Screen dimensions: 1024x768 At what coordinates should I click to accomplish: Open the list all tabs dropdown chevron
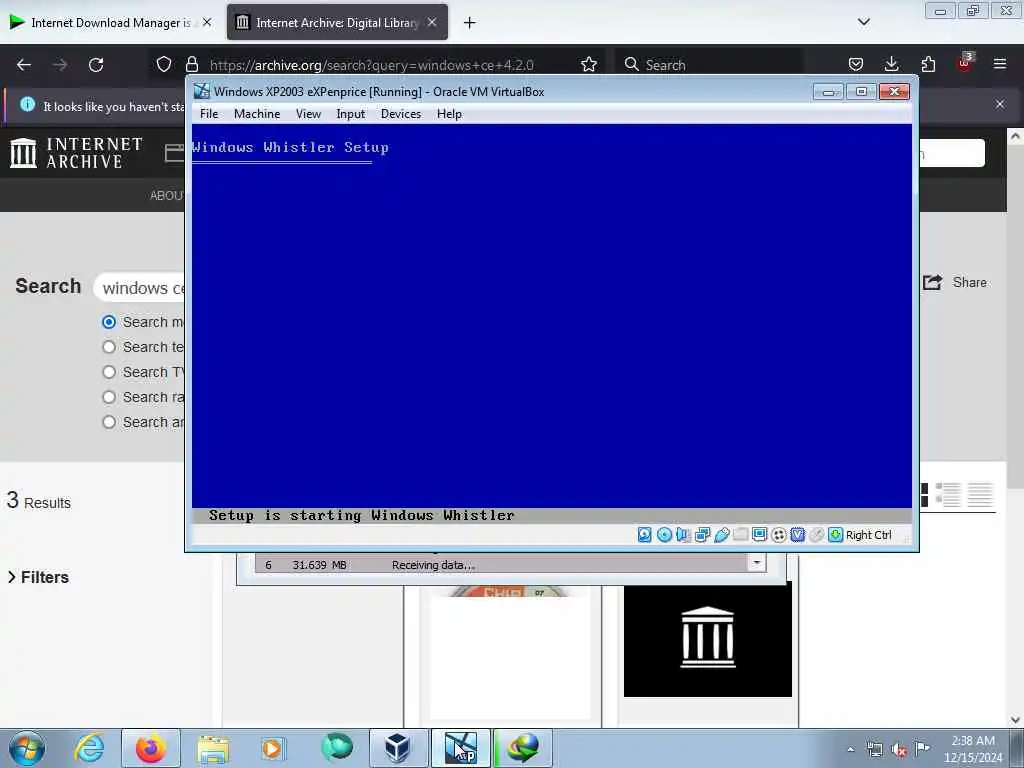[x=863, y=22]
